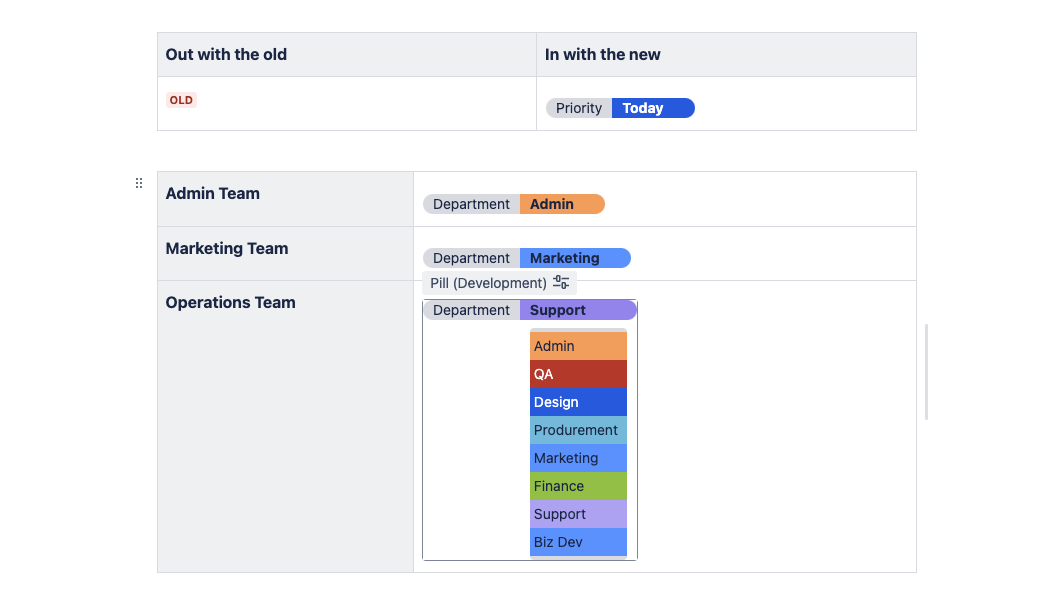Choose QA in the dropdown list
Image resolution: width=1054 pixels, height=612 pixels.
click(578, 374)
